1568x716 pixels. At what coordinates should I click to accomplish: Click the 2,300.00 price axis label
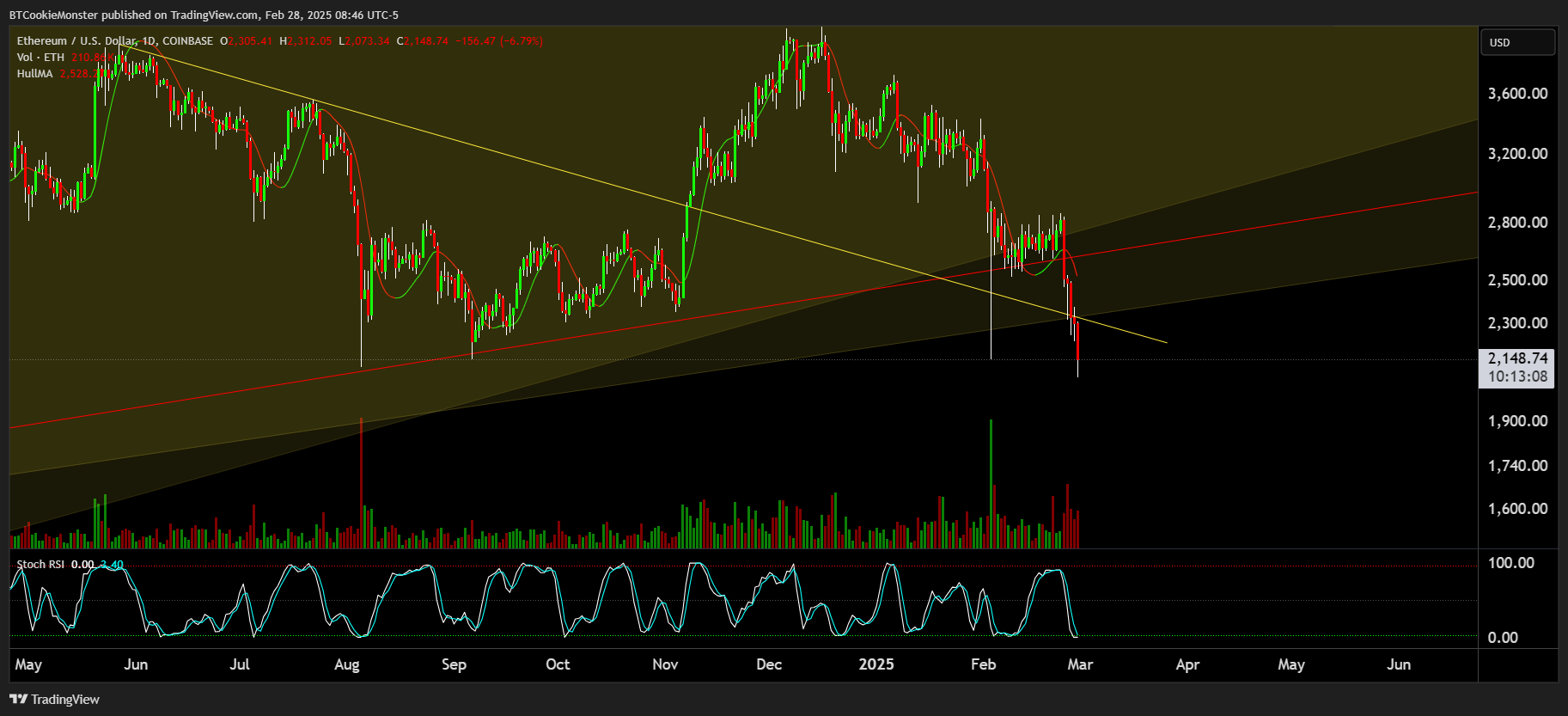pyautogui.click(x=1517, y=323)
